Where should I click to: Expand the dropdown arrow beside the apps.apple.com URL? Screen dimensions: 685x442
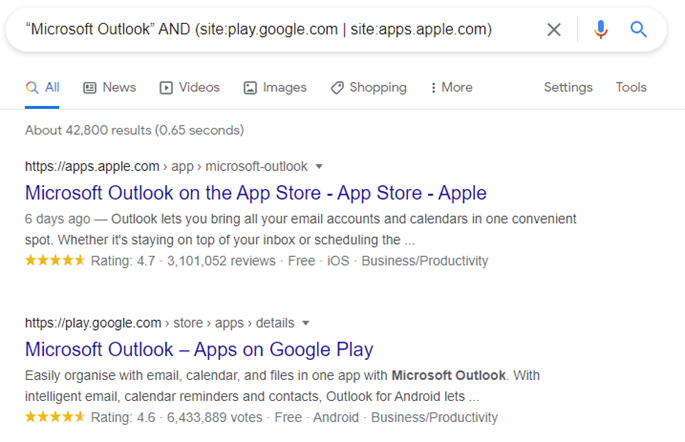pos(319,167)
